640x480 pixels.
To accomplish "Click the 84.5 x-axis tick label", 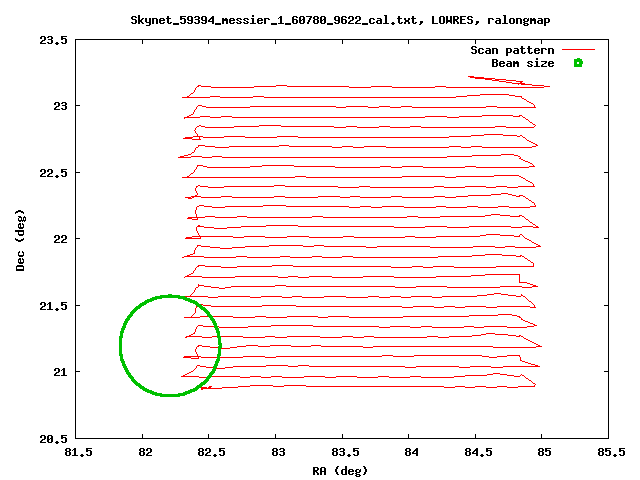I will pos(478,452).
